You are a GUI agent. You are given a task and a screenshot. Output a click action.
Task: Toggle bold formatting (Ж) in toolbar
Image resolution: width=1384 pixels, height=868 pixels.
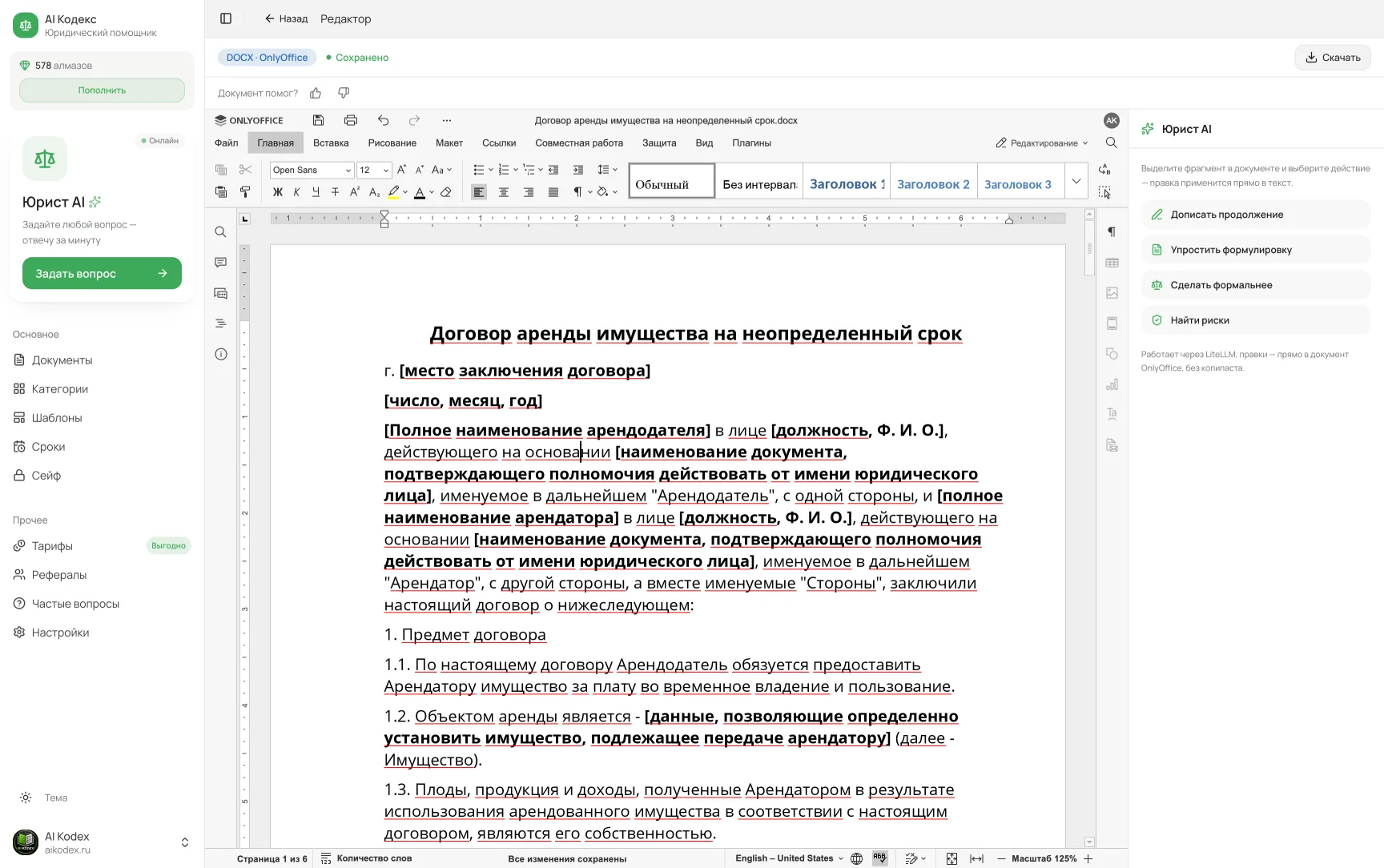[278, 192]
